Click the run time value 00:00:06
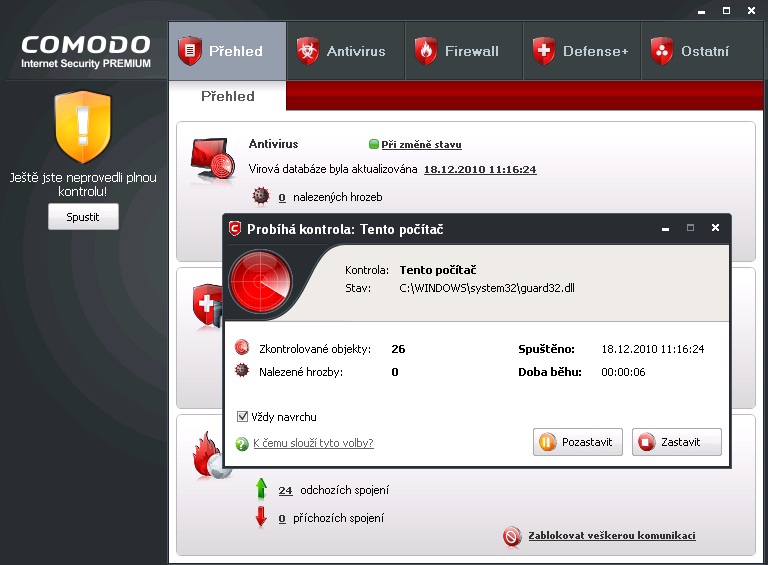 point(623,372)
